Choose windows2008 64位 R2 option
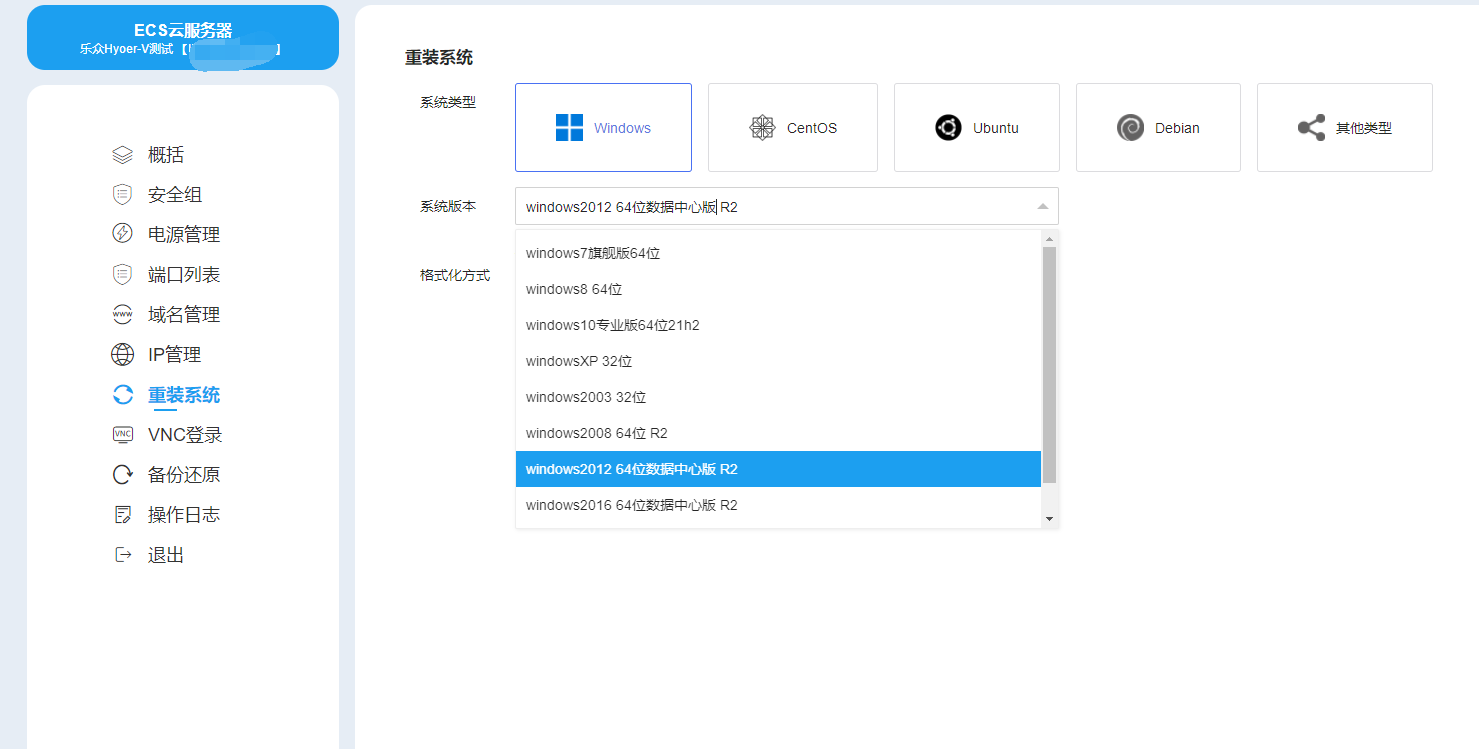 pyautogui.click(x=778, y=433)
